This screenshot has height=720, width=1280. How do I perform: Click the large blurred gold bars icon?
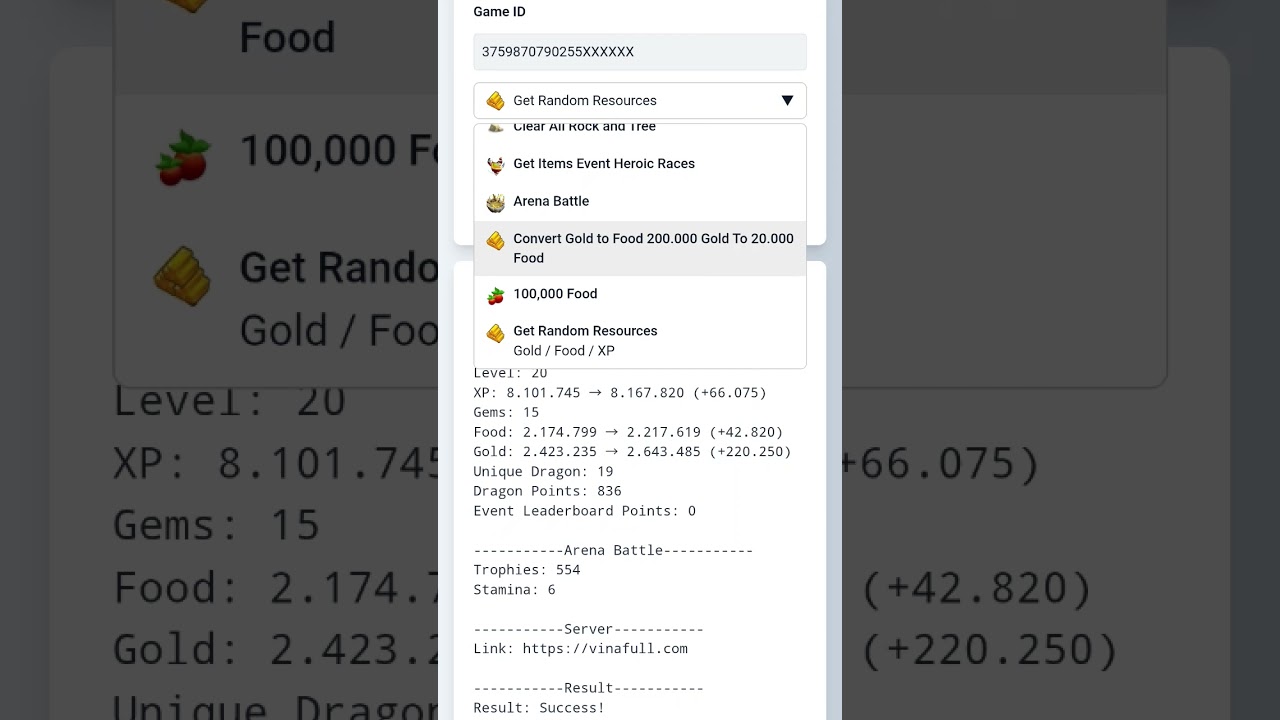point(182,277)
